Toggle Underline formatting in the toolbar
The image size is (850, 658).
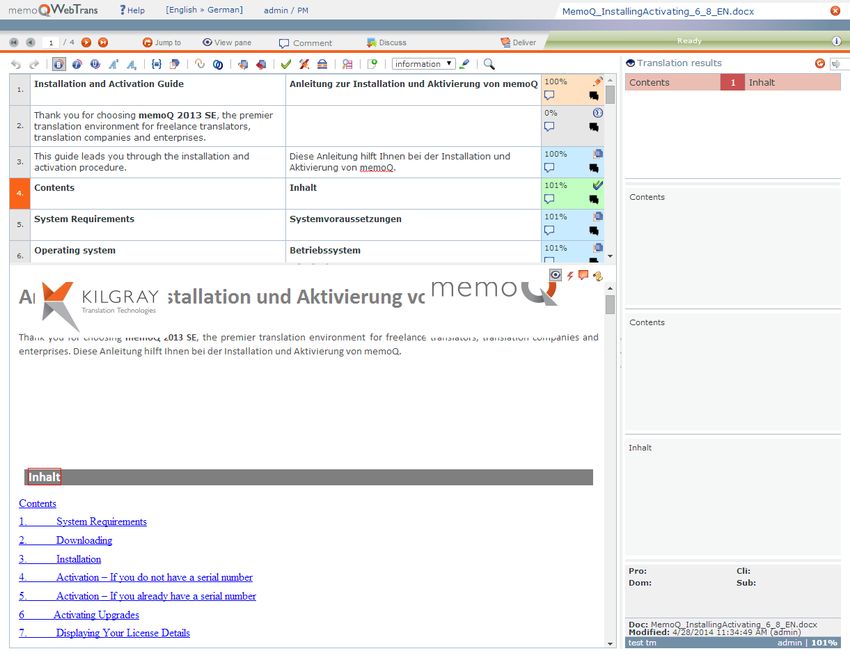pos(95,64)
